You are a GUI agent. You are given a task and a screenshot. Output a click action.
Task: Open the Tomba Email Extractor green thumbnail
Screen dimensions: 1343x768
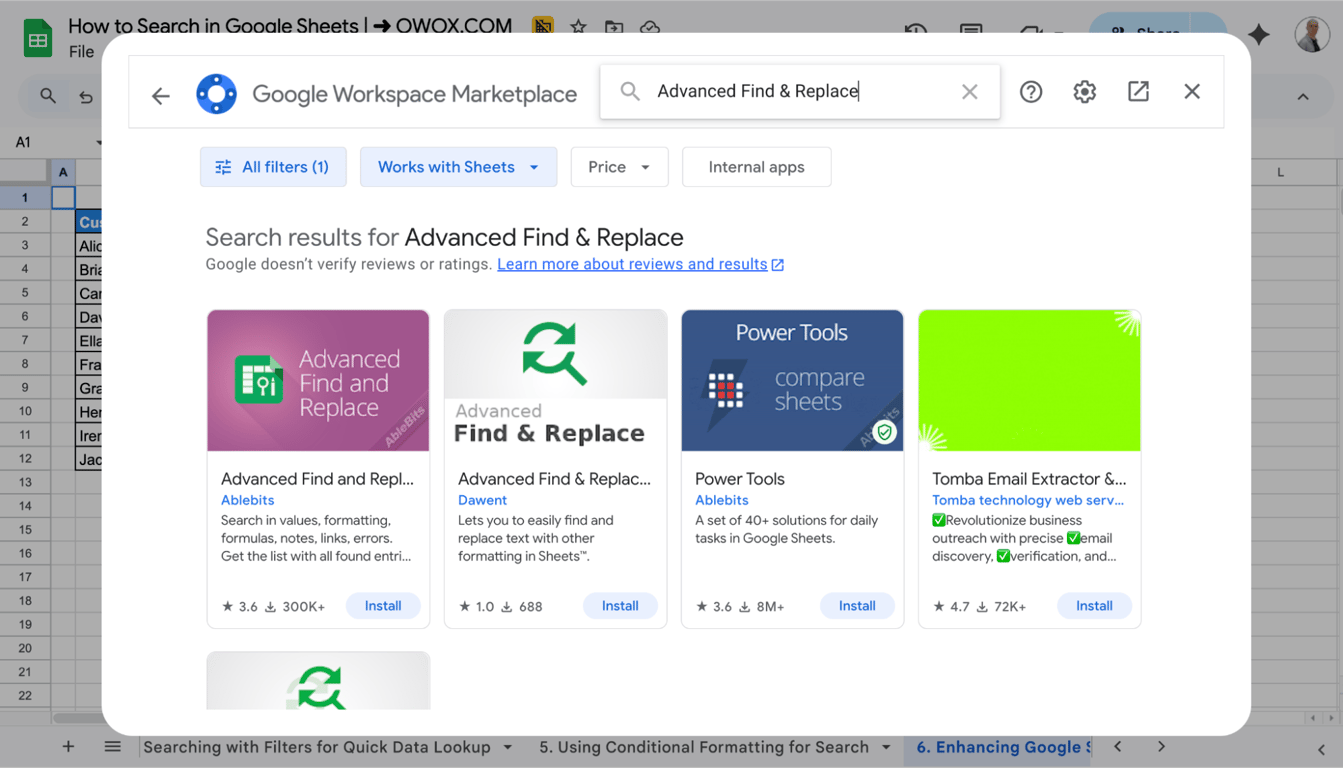pyautogui.click(x=1029, y=380)
